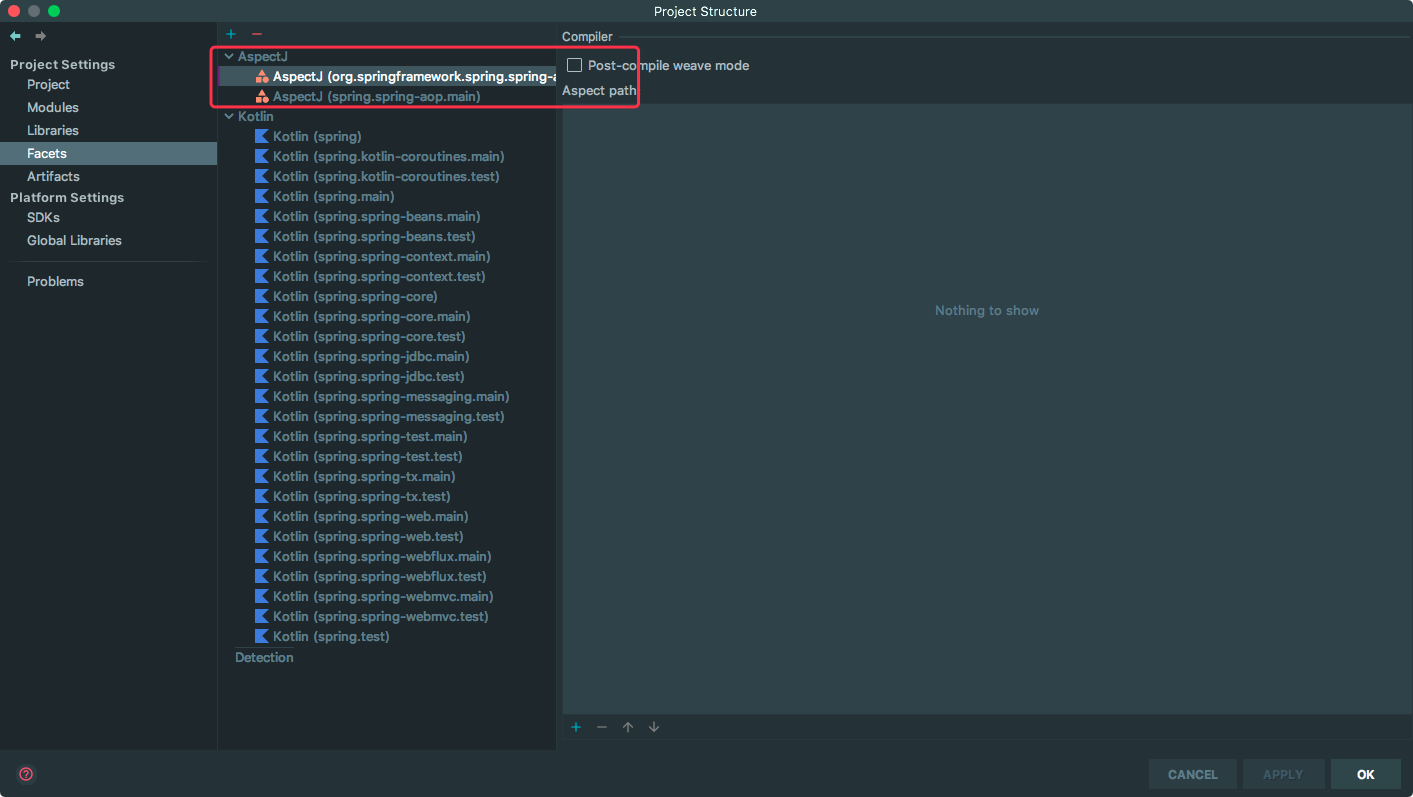The width and height of the screenshot is (1413, 797).
Task: Click AspectJ icon for org.springframework facet
Action: (262, 76)
